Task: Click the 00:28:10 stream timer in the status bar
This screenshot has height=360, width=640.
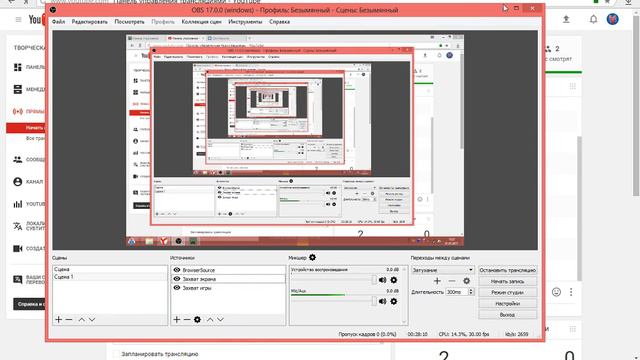Action: point(417,334)
